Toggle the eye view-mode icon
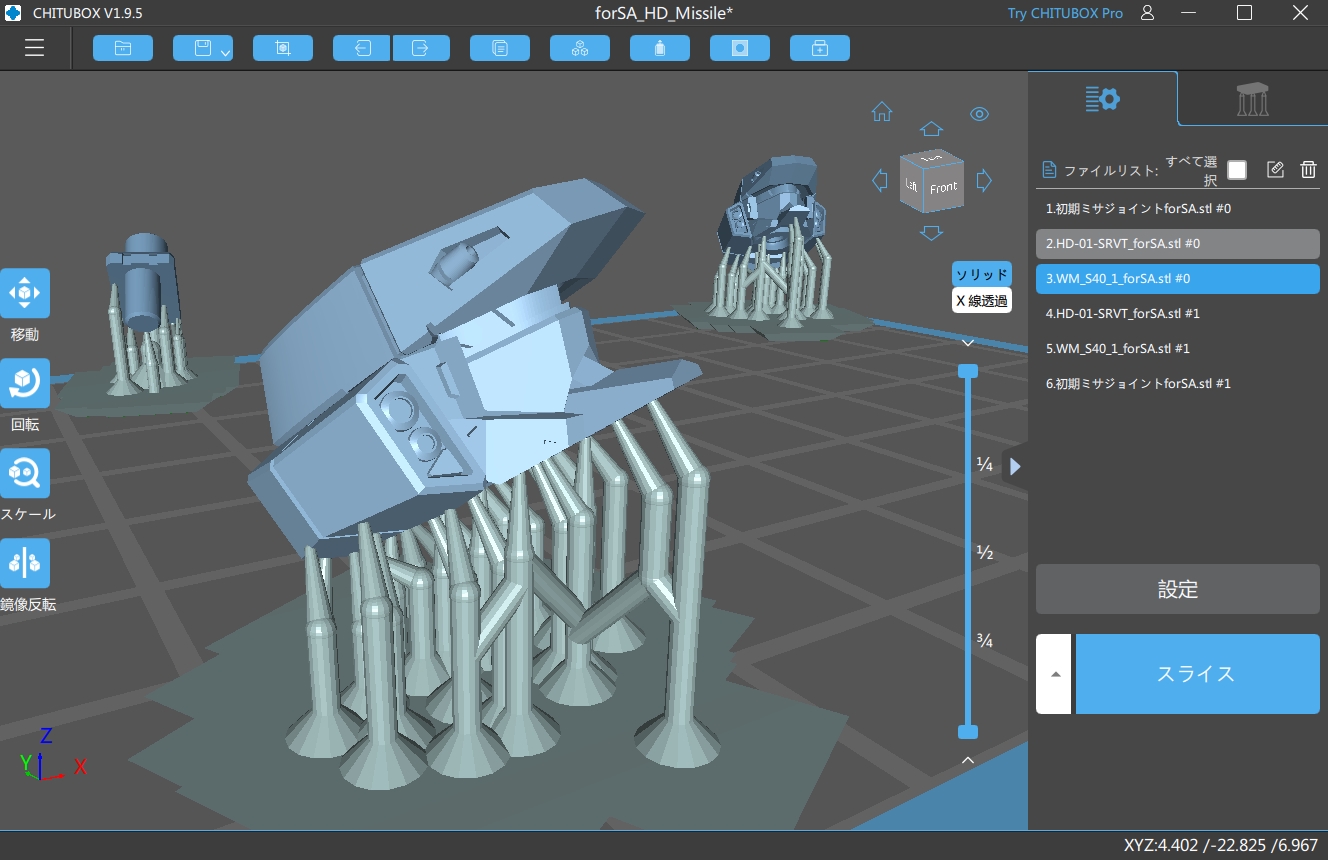 click(980, 114)
